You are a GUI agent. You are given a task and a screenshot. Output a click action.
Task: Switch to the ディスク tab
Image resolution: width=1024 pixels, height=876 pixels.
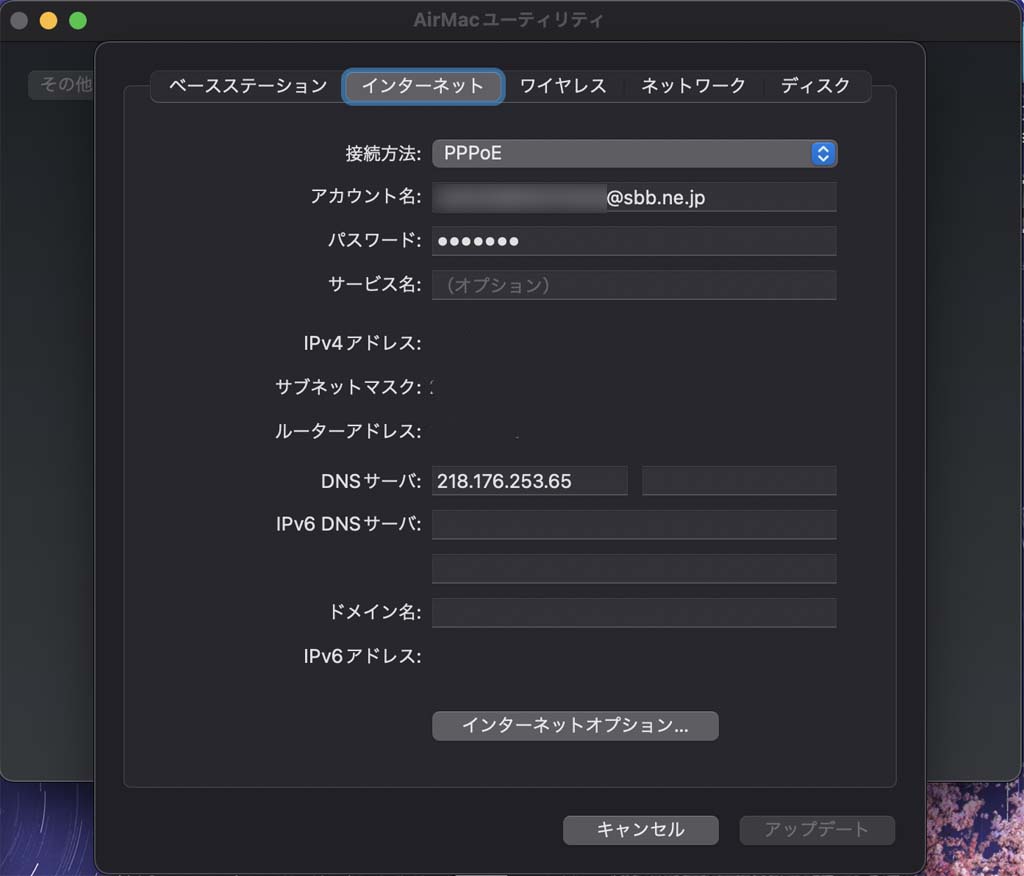[x=815, y=86]
